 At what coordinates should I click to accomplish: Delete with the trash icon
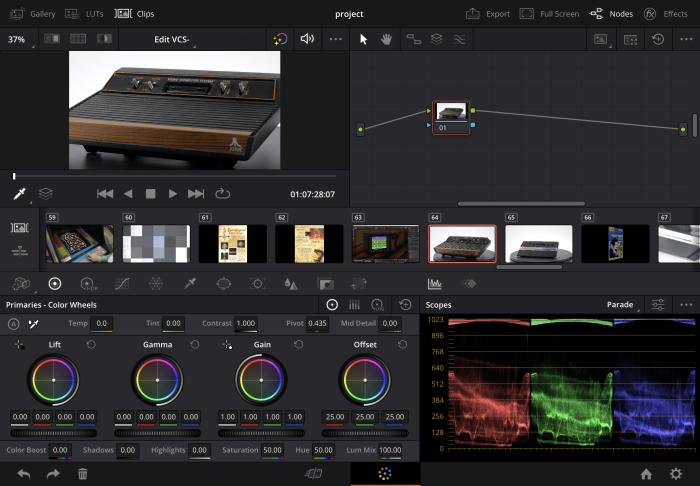tap(82, 474)
